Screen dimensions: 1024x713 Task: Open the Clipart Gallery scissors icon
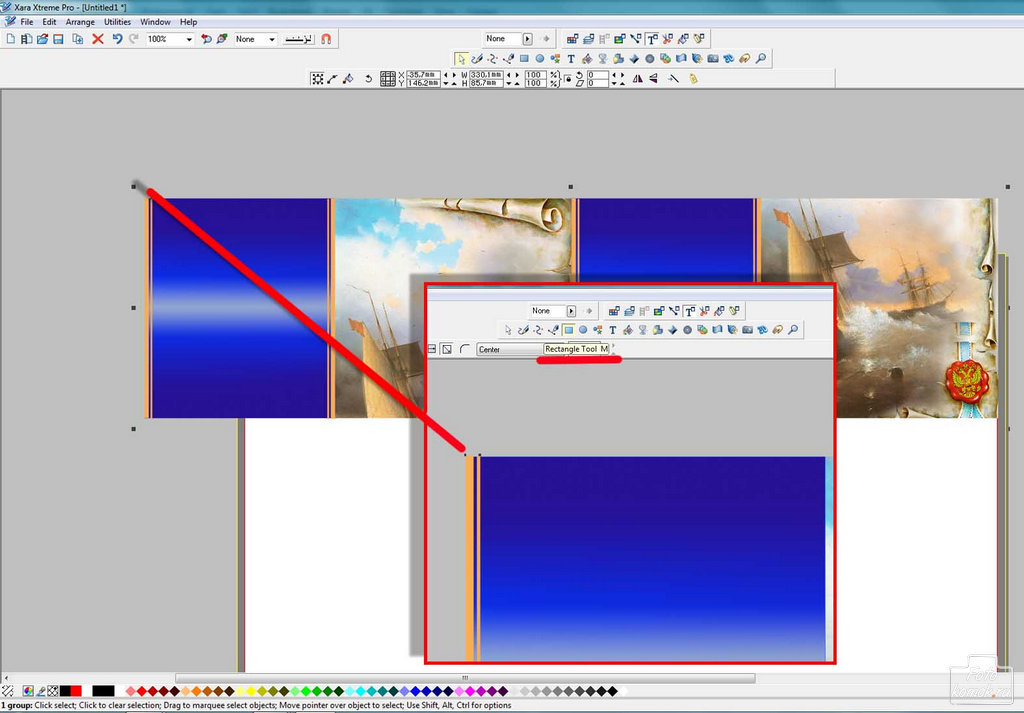(x=667, y=39)
